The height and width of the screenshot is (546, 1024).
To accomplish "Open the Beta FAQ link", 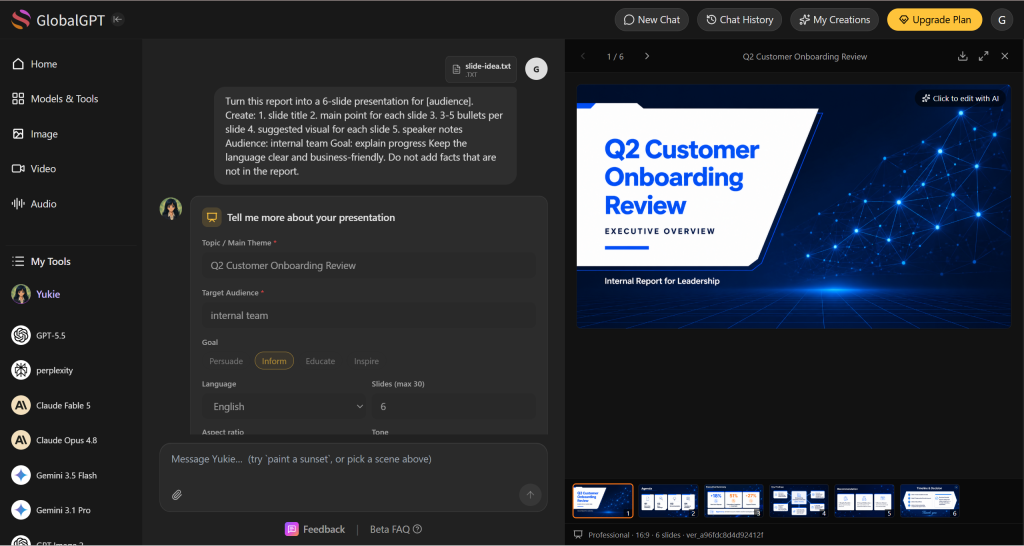I will point(396,529).
